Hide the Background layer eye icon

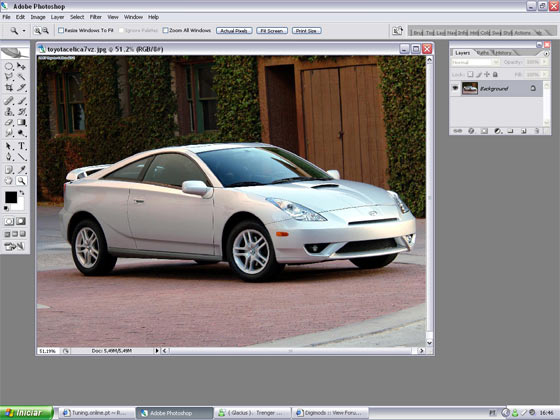(x=455, y=88)
